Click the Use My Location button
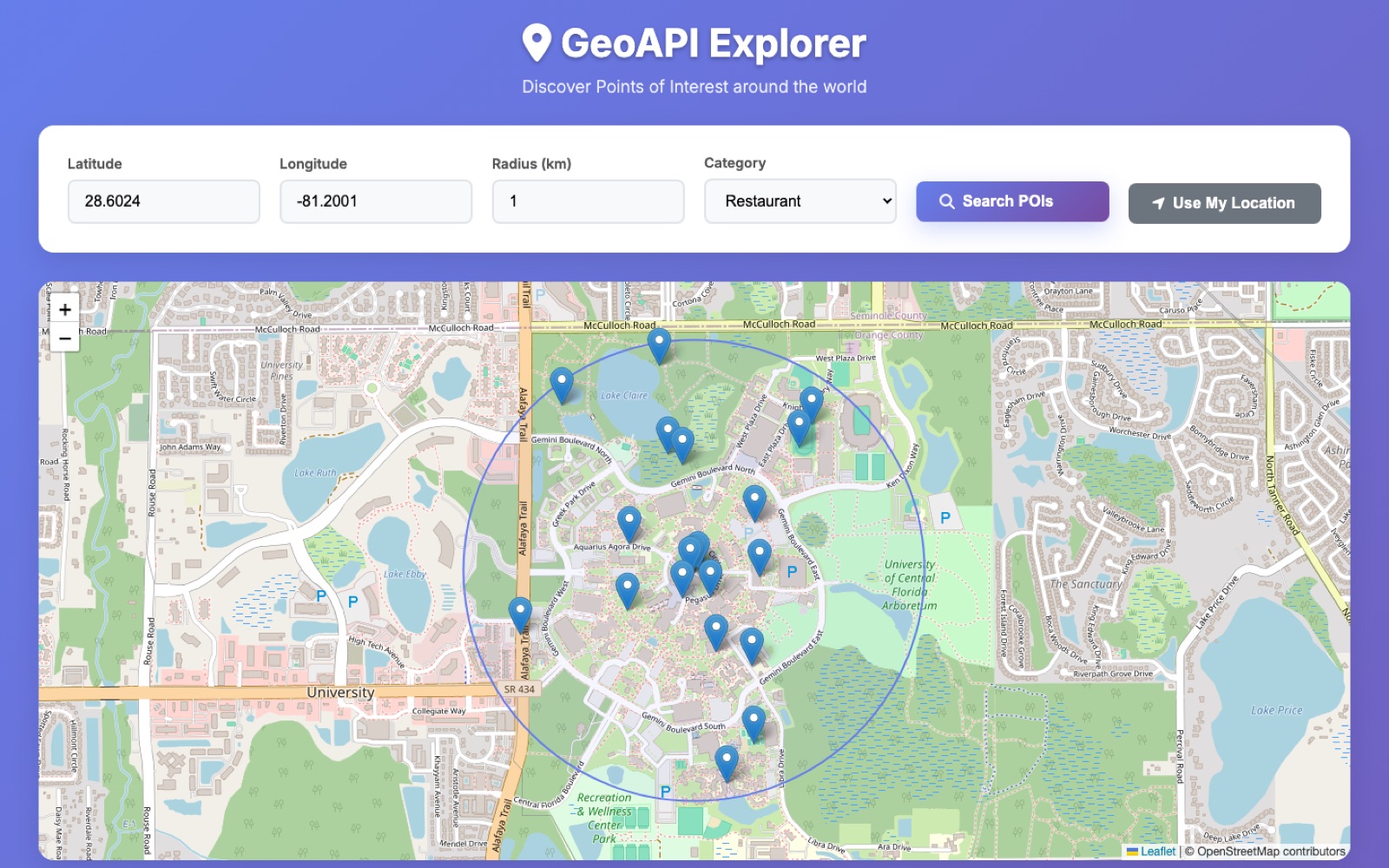The height and width of the screenshot is (868, 1389). pos(1224,203)
